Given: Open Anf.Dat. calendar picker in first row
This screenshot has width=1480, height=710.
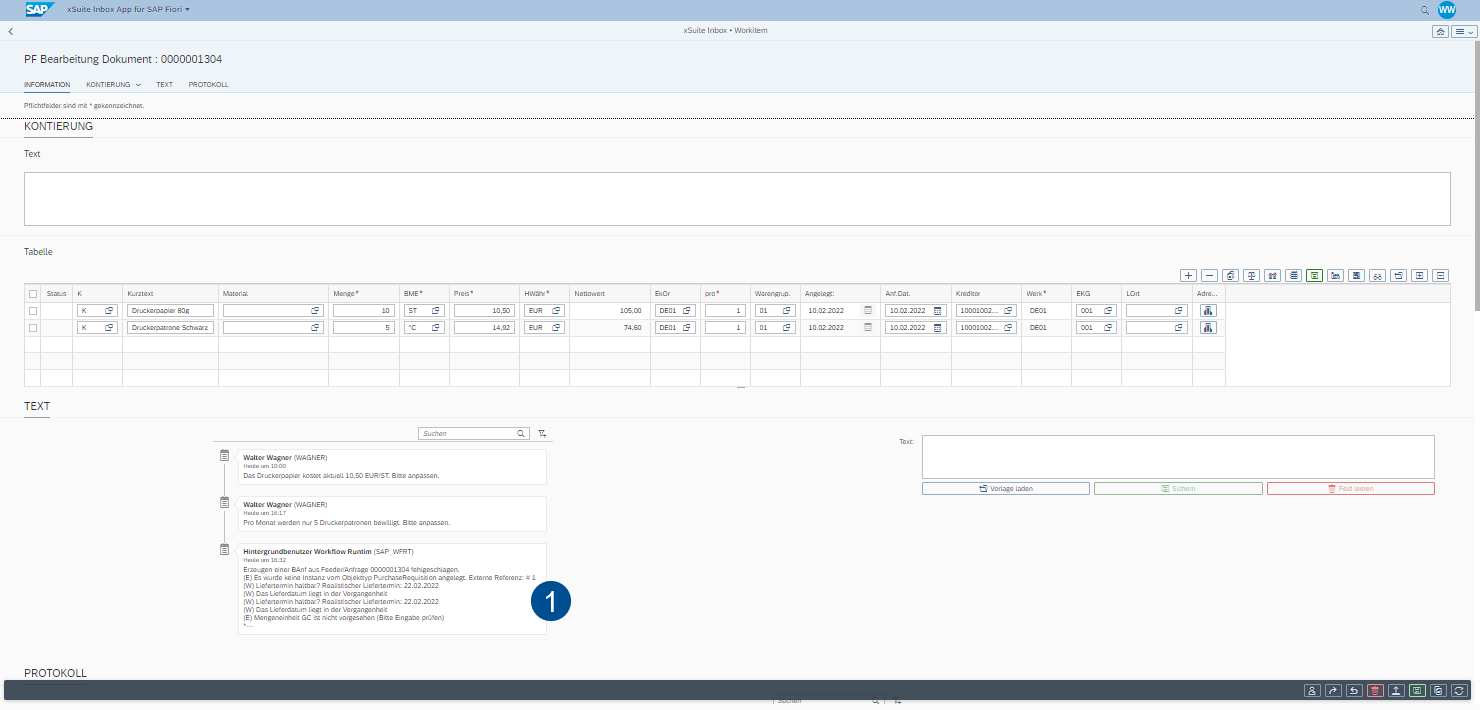Looking at the screenshot, I should [x=937, y=311].
